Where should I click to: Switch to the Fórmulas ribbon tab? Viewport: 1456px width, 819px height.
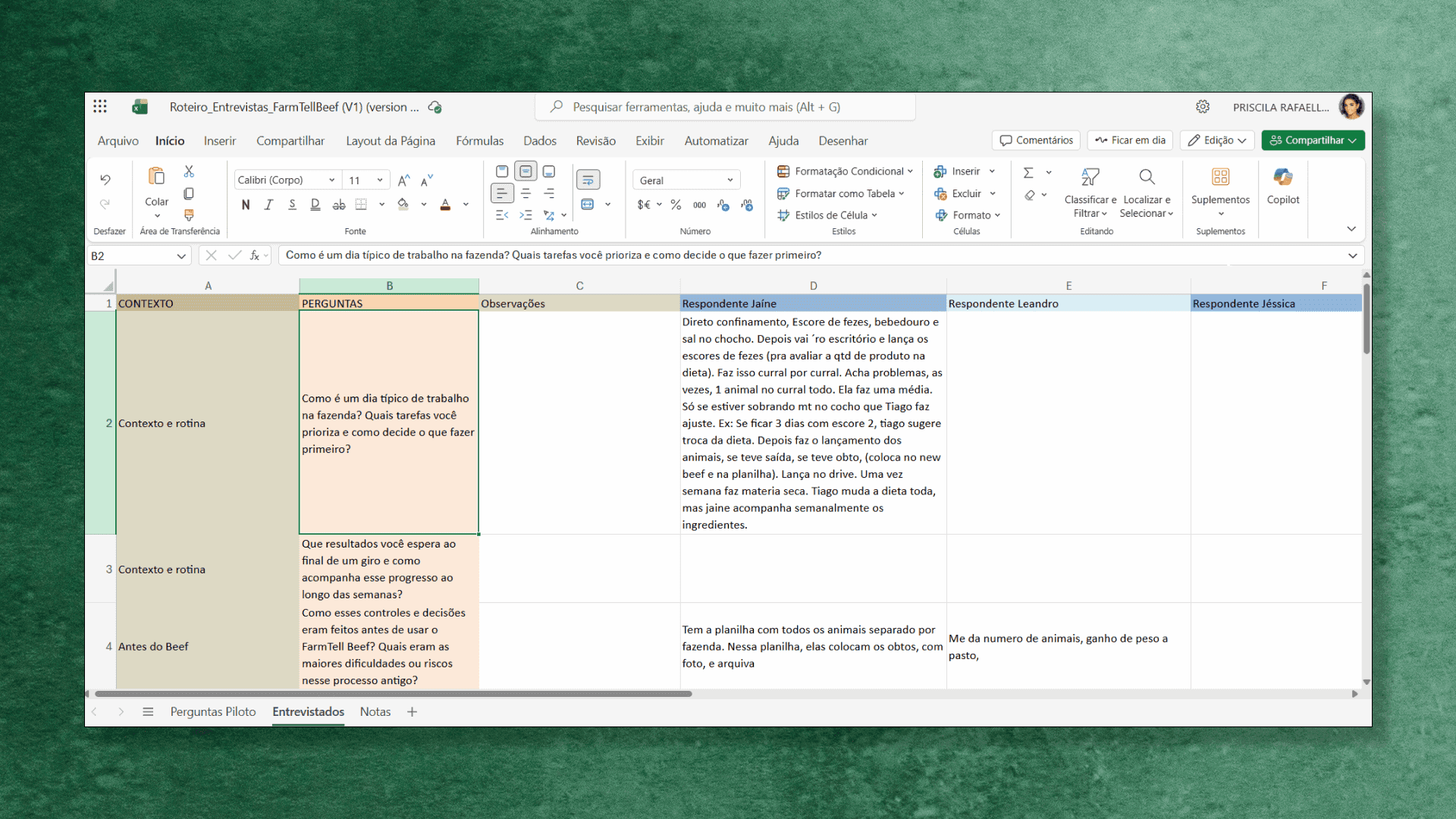(479, 141)
